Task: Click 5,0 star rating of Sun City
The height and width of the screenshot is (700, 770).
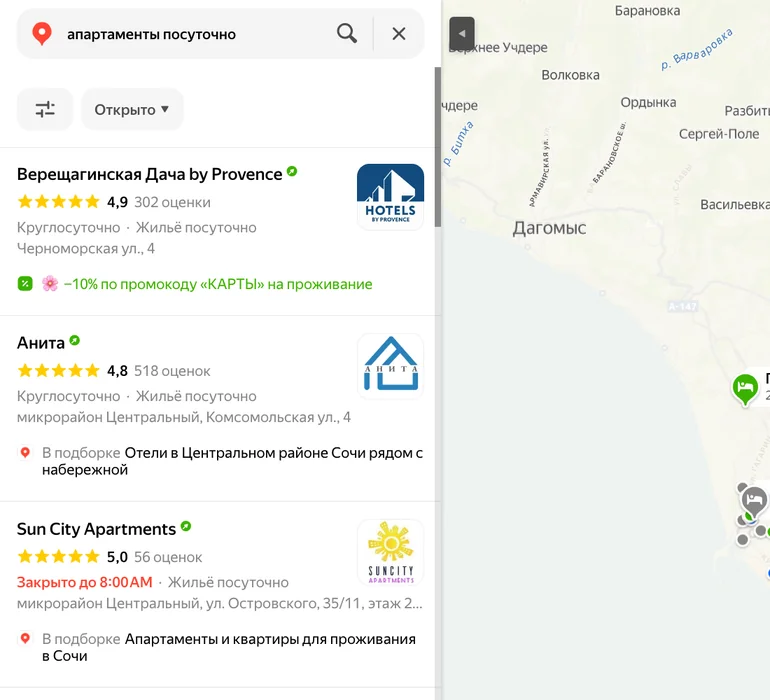Action: pyautogui.click(x=117, y=557)
